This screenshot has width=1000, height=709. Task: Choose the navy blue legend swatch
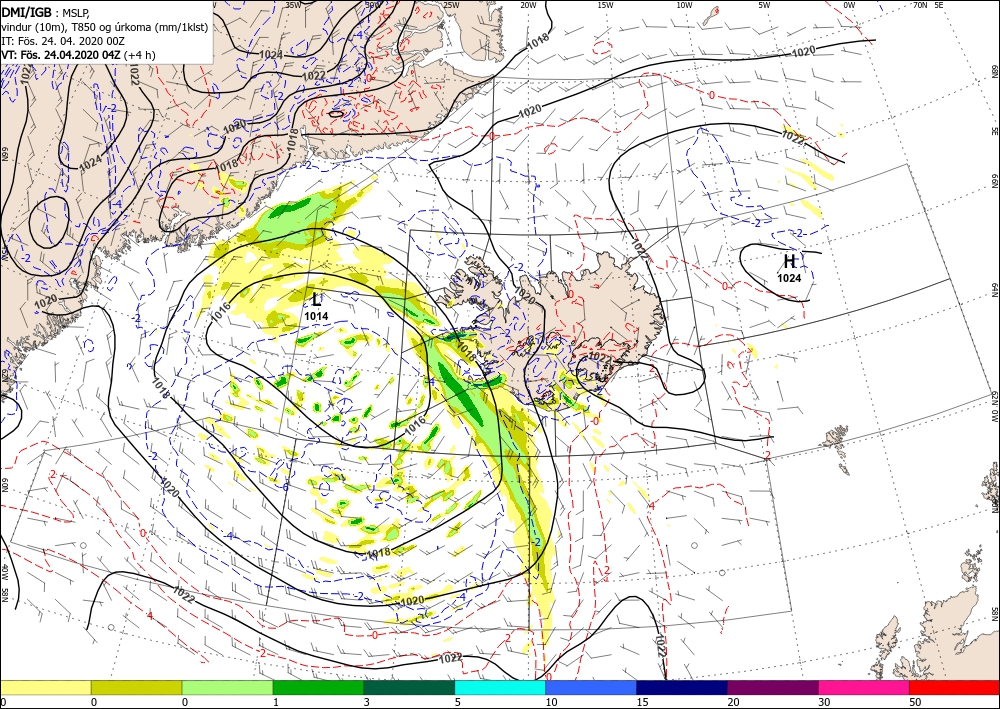pyautogui.click(x=682, y=687)
